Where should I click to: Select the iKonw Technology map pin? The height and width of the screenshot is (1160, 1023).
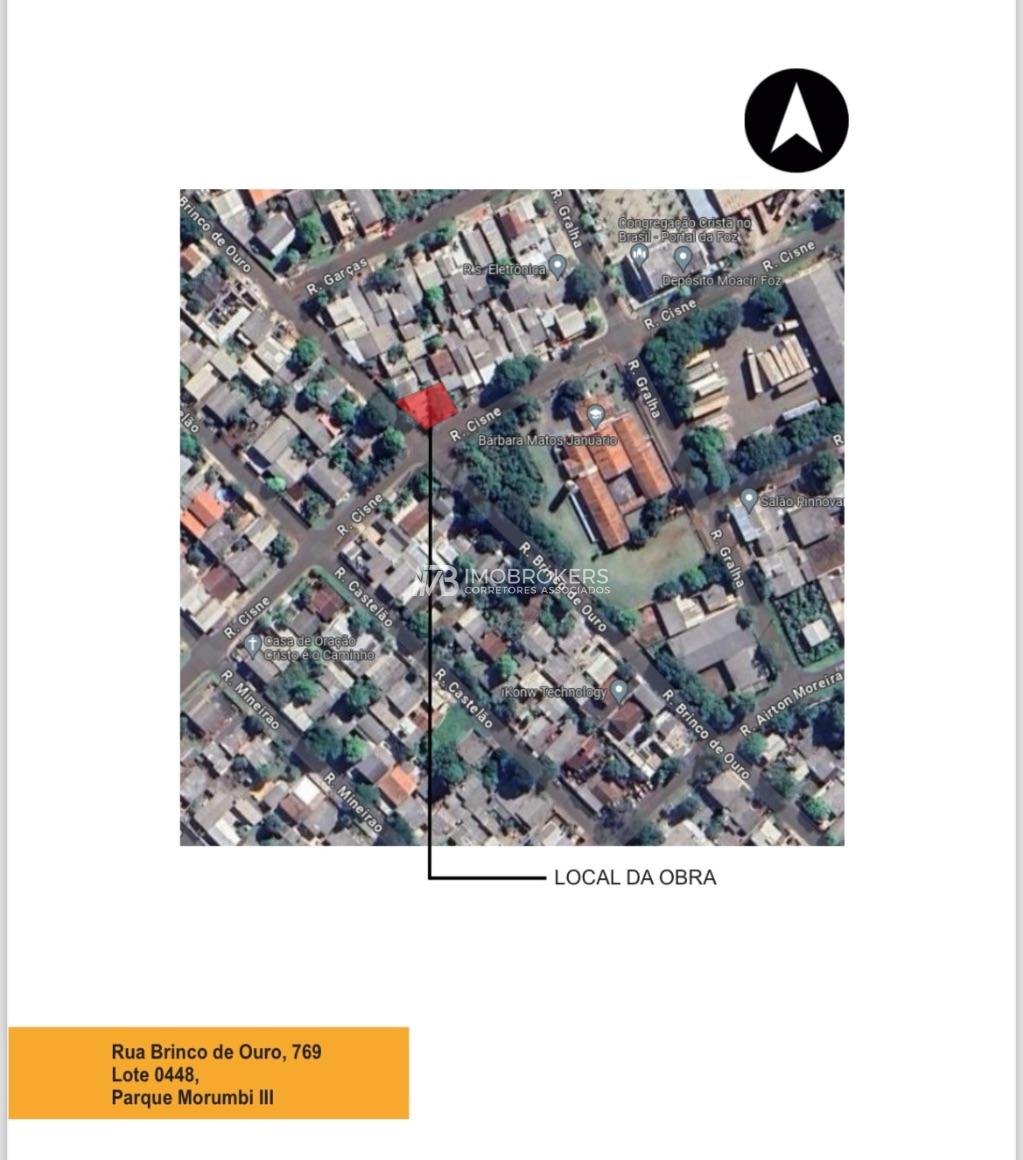[619, 691]
